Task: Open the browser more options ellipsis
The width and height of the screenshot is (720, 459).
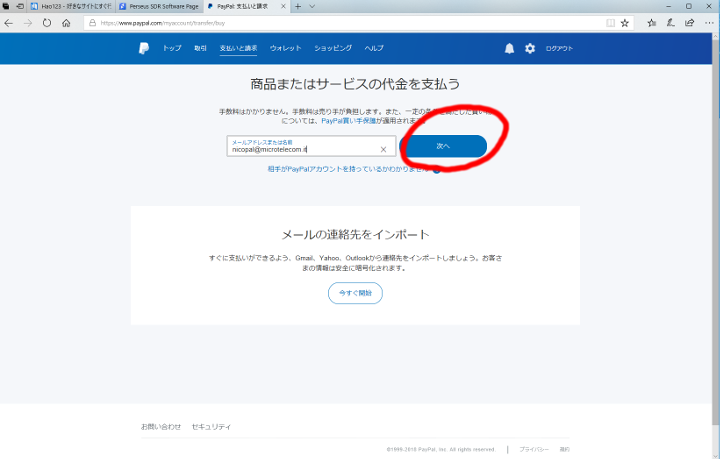Action: tap(709, 23)
